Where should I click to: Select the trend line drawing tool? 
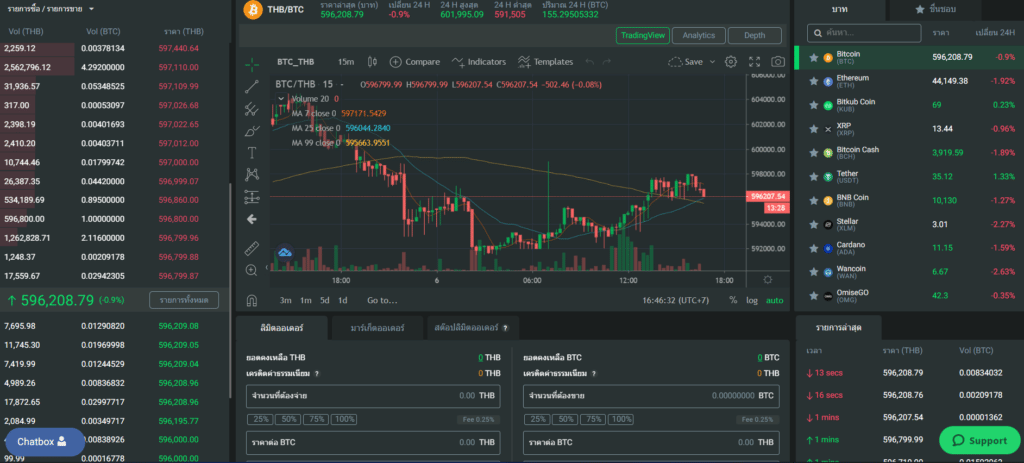(x=251, y=86)
